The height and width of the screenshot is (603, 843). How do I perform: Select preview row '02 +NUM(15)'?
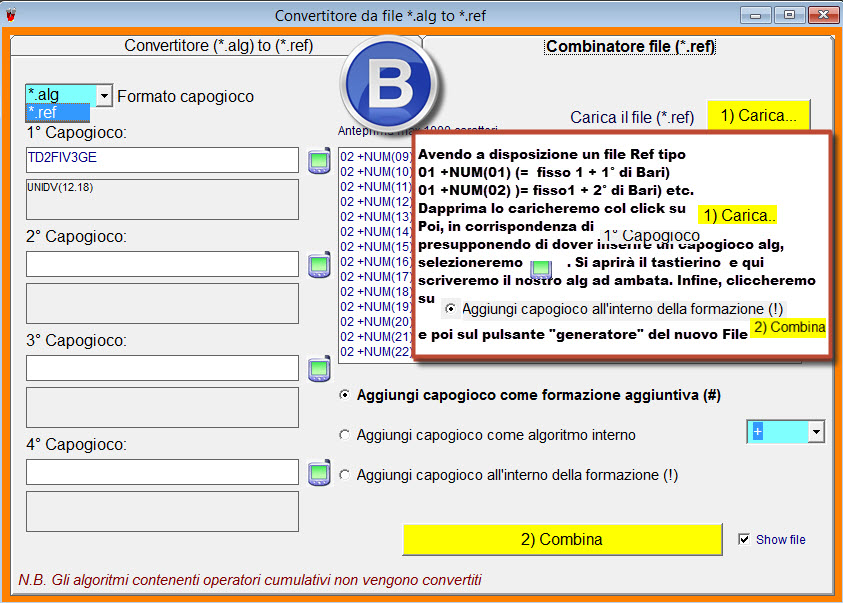(x=376, y=247)
